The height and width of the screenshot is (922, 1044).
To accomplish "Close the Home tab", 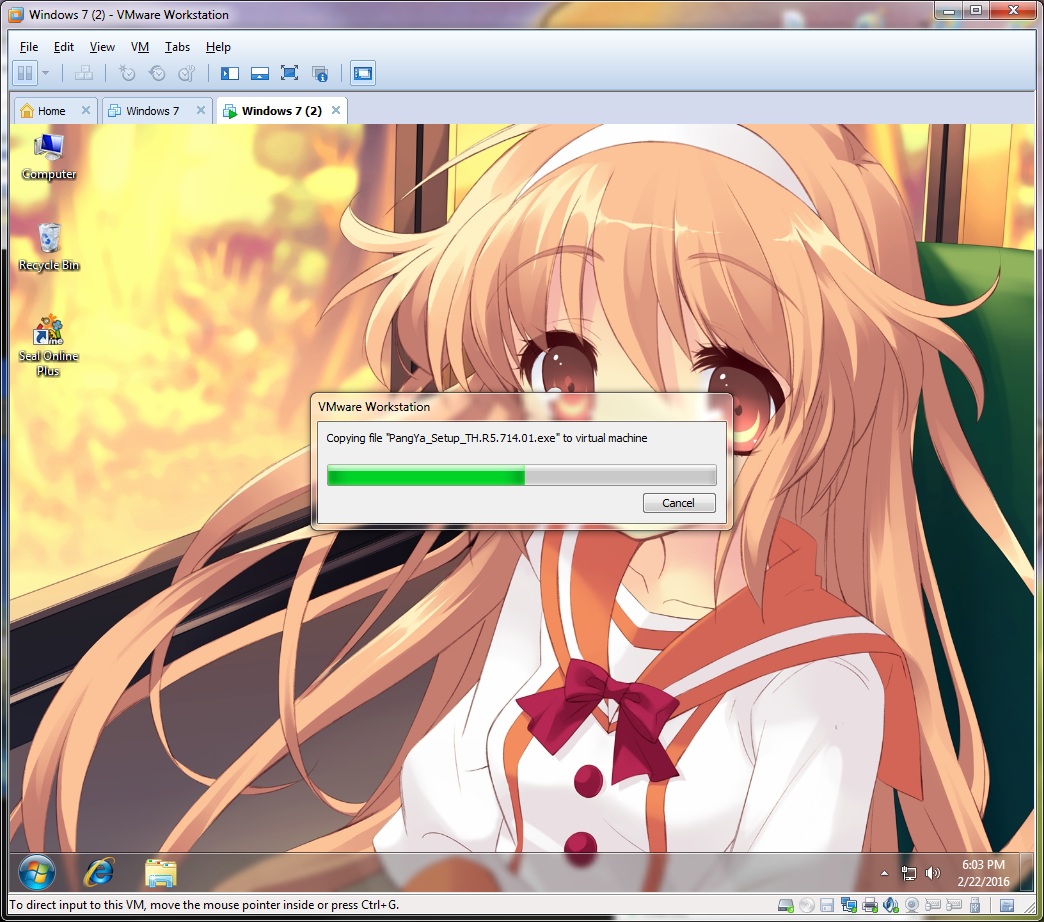I will coord(86,111).
